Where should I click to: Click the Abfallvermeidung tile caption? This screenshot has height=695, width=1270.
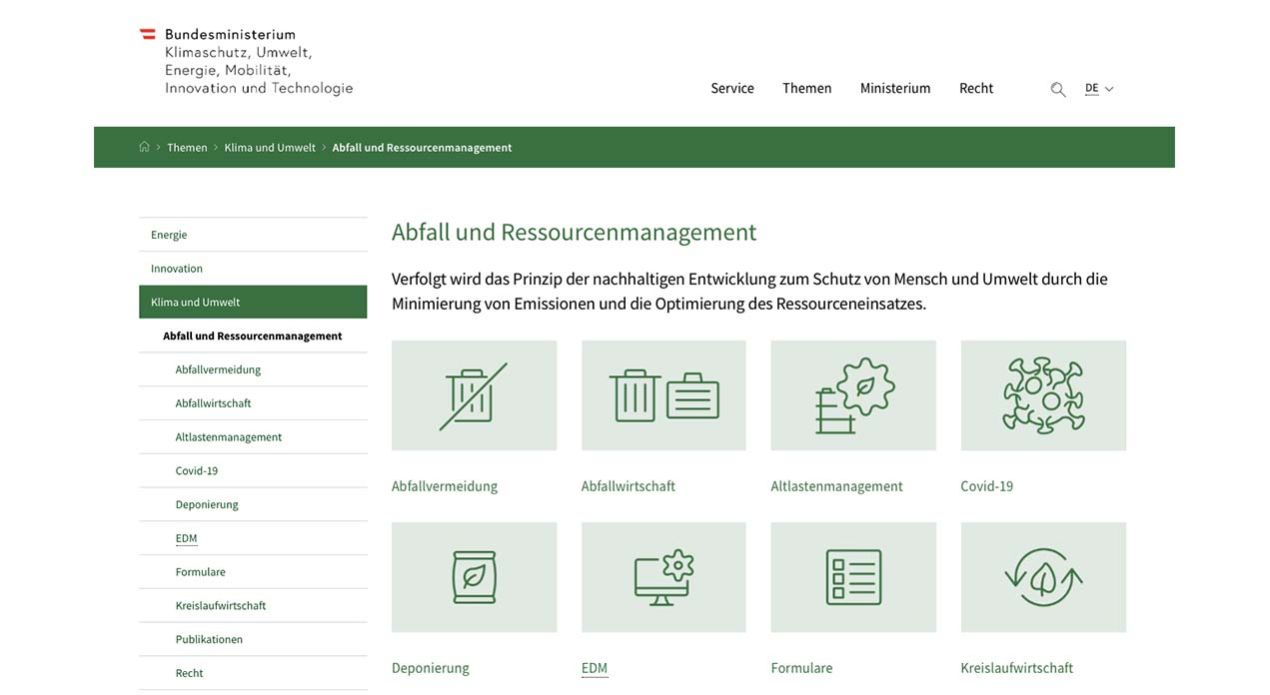444,486
